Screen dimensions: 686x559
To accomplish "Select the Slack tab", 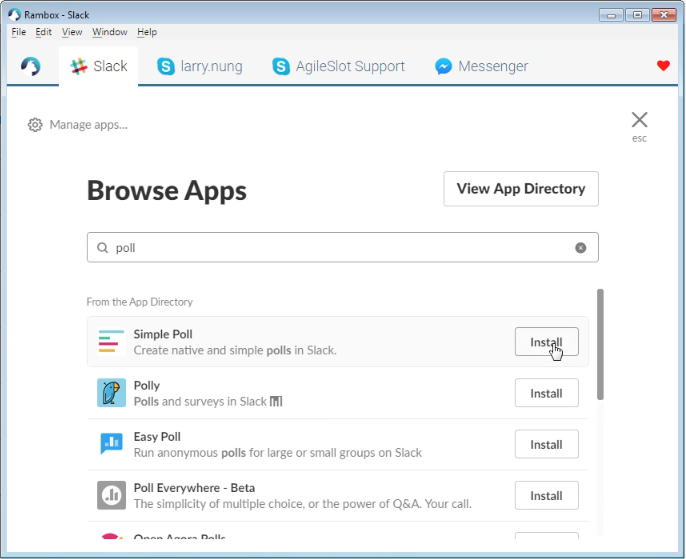I will click(x=98, y=66).
